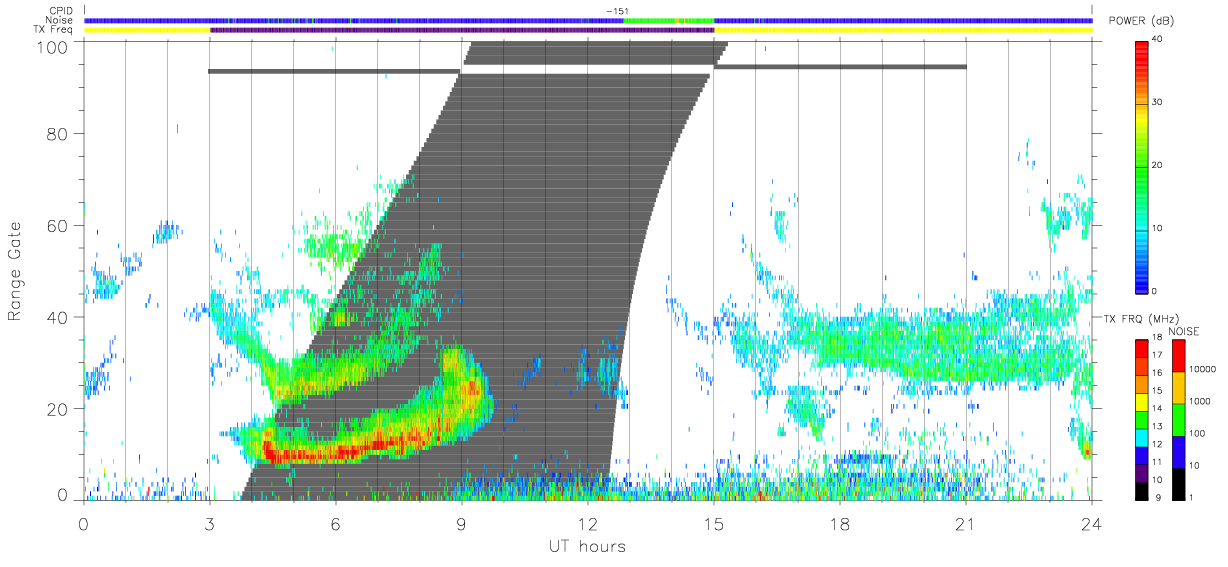The image size is (1228, 567).
Task: Click the 11 label on TX FRQ legend
Action: point(1159,462)
